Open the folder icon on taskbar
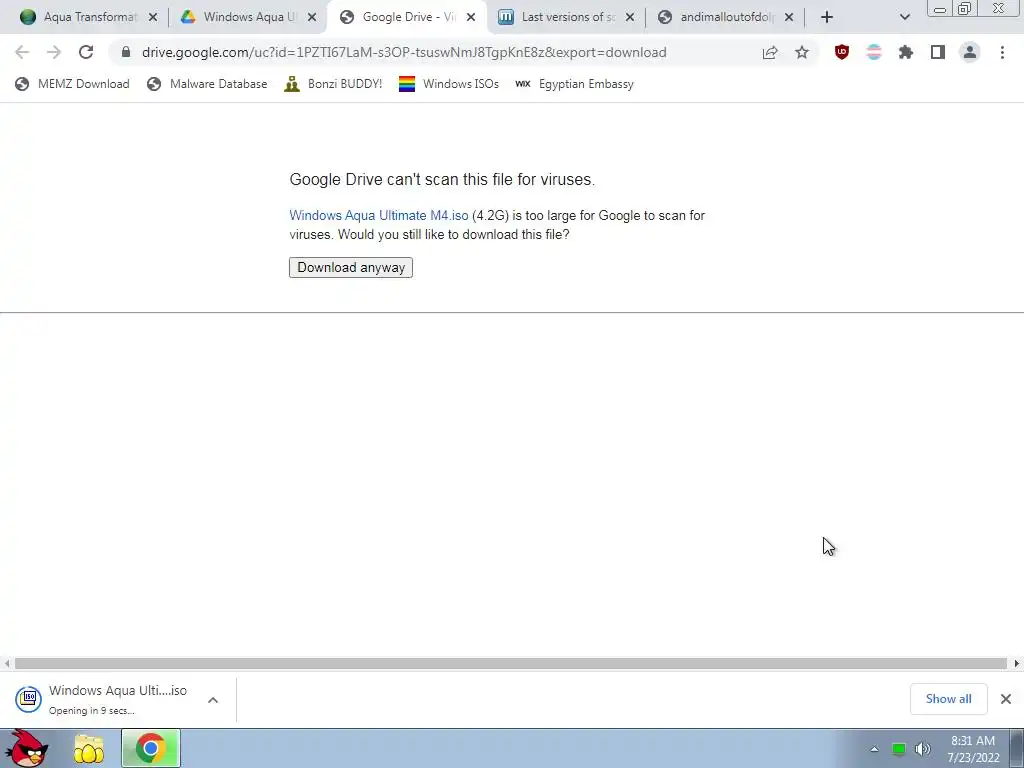The width and height of the screenshot is (1024, 768). 89,748
